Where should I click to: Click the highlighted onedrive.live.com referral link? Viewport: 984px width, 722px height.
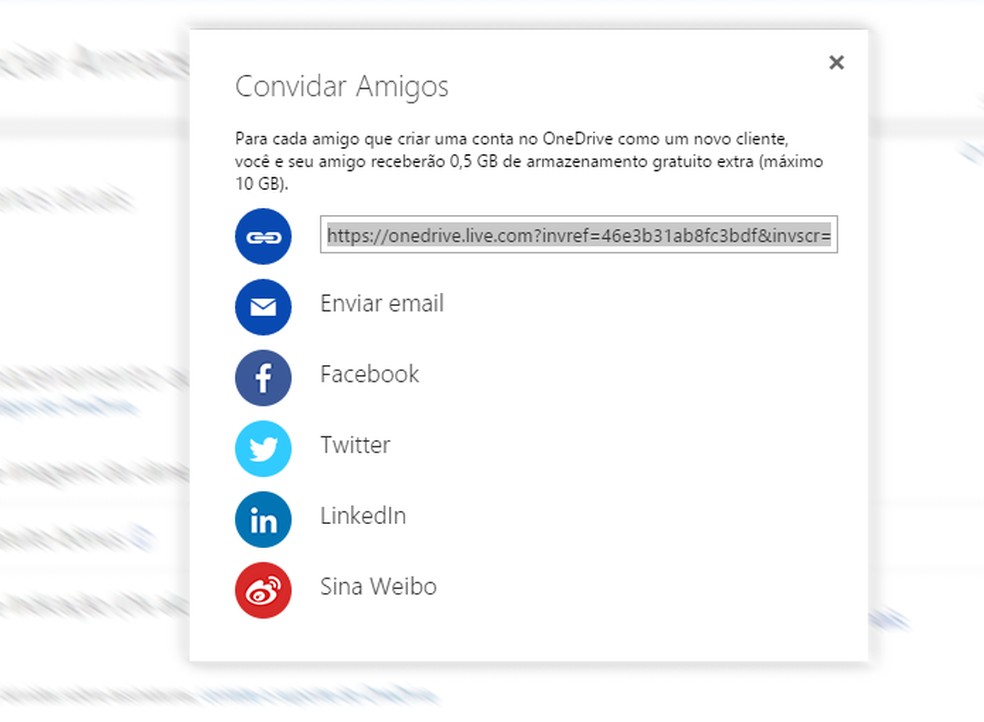point(580,235)
